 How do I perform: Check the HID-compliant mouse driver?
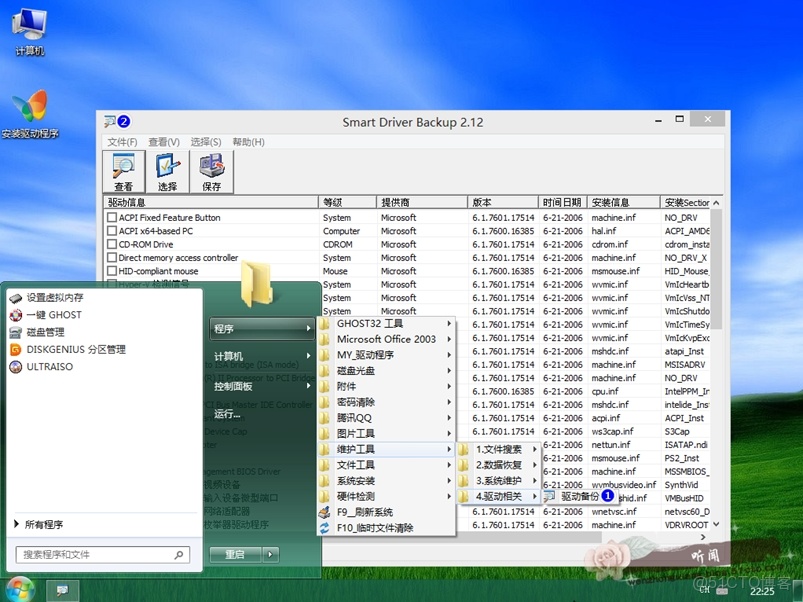click(111, 271)
